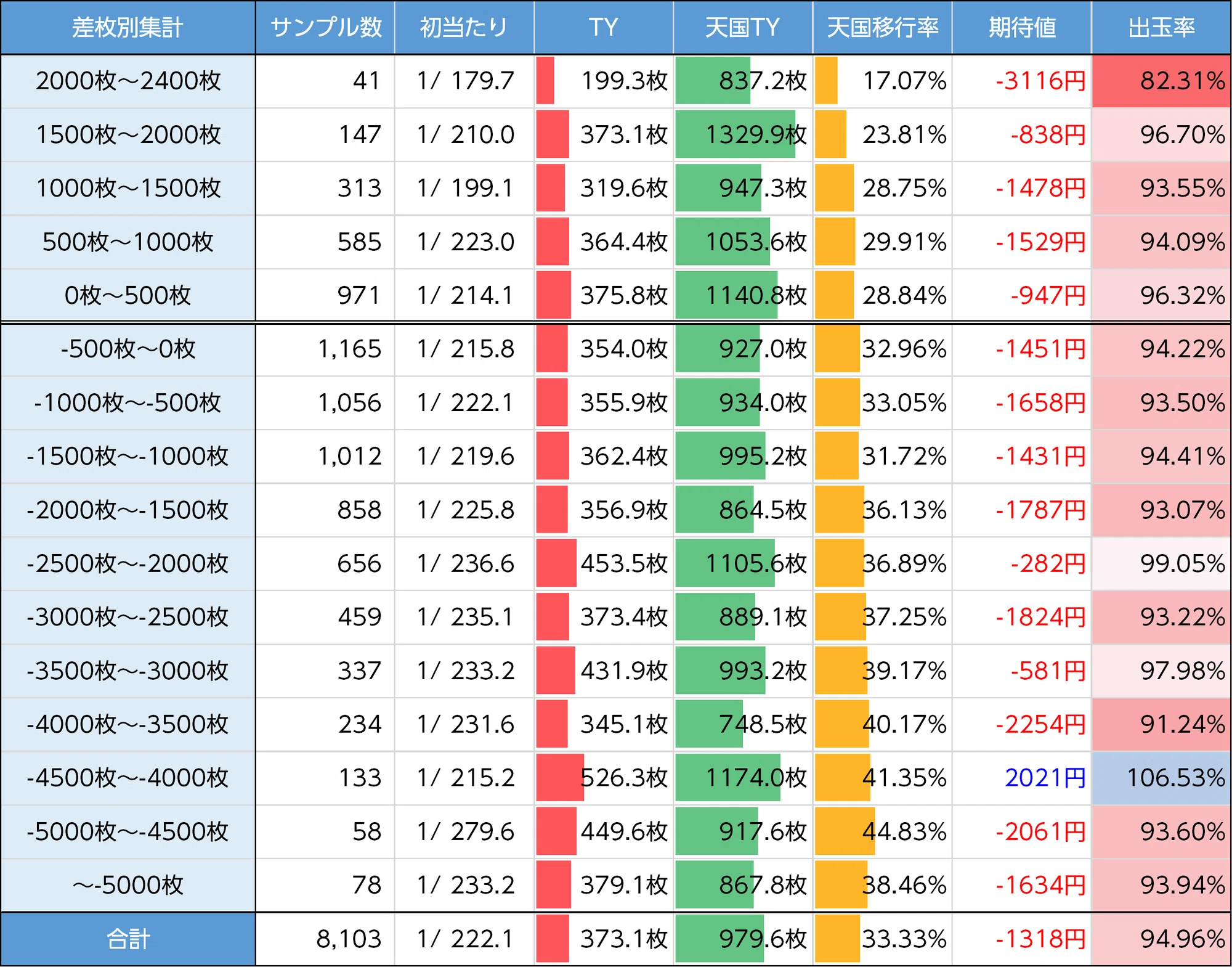Screen dimensions: 1232x967
Task: Click the sample count 1,012 cell
Action: tap(325, 456)
